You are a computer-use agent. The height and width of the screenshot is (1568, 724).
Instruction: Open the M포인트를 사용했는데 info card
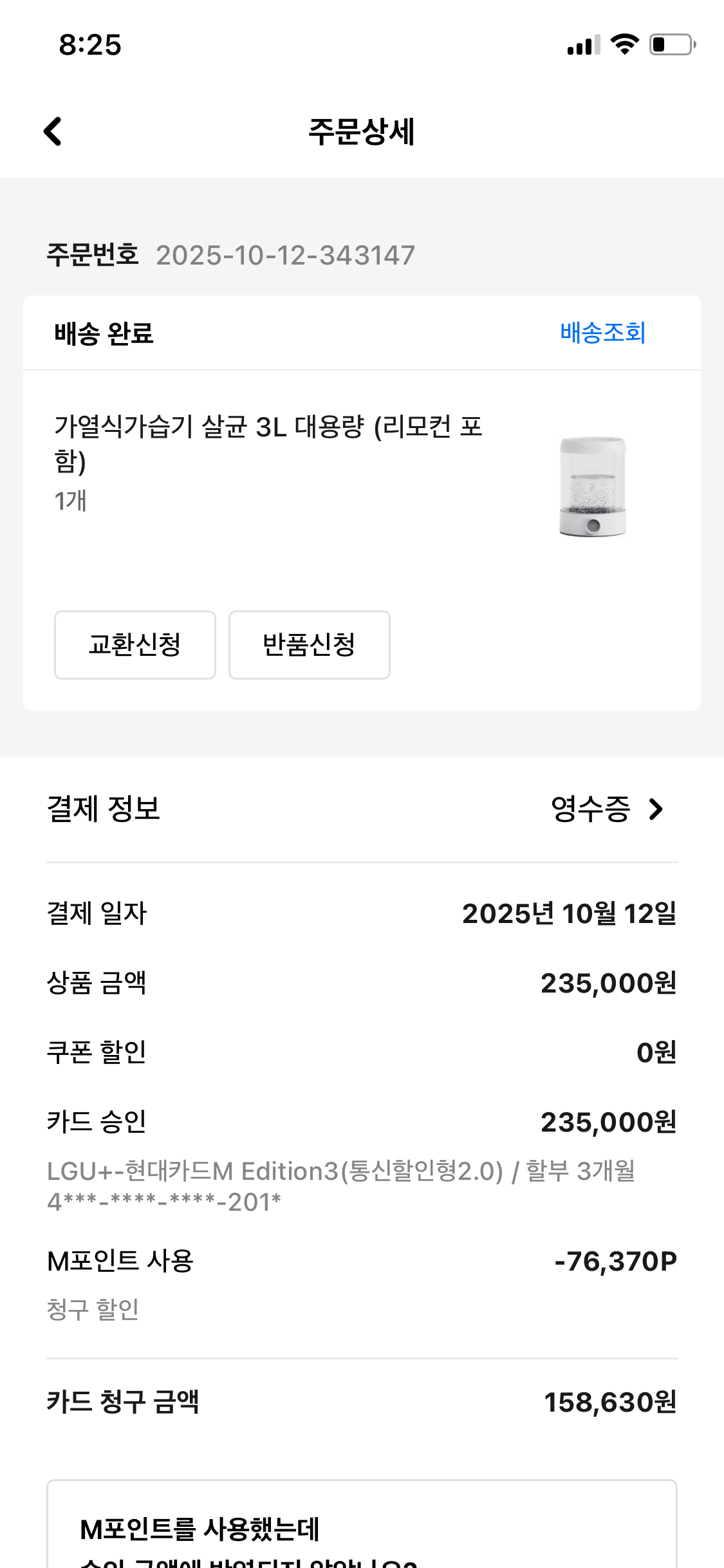362,1532
